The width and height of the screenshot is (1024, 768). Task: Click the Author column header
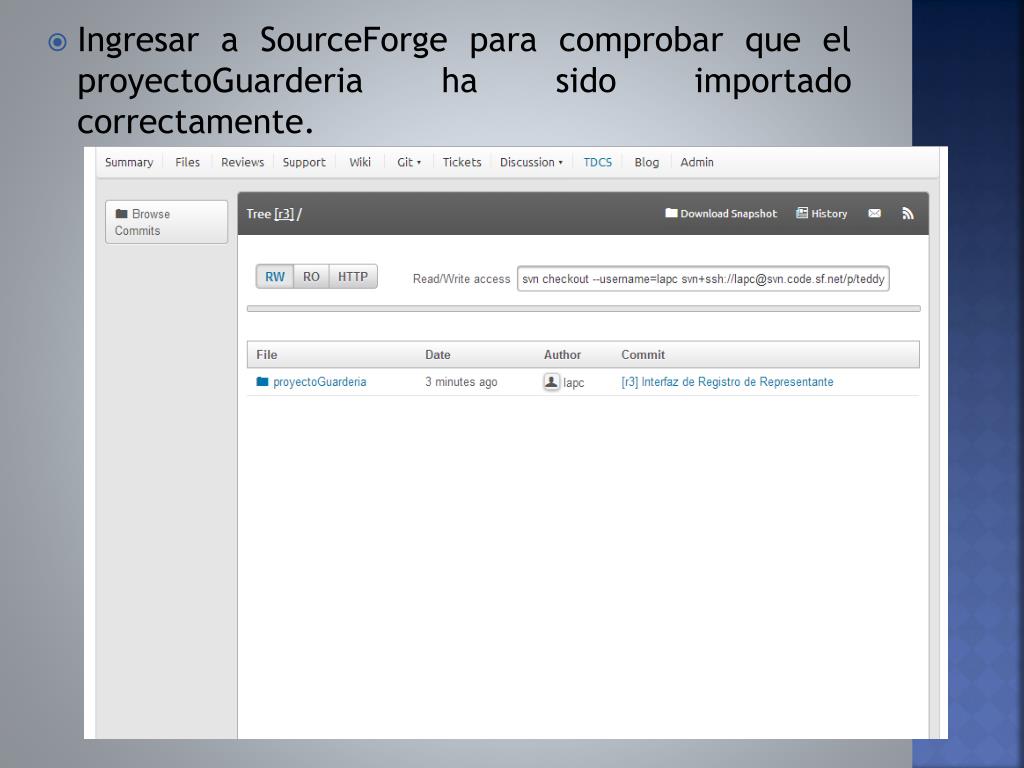pyautogui.click(x=562, y=355)
